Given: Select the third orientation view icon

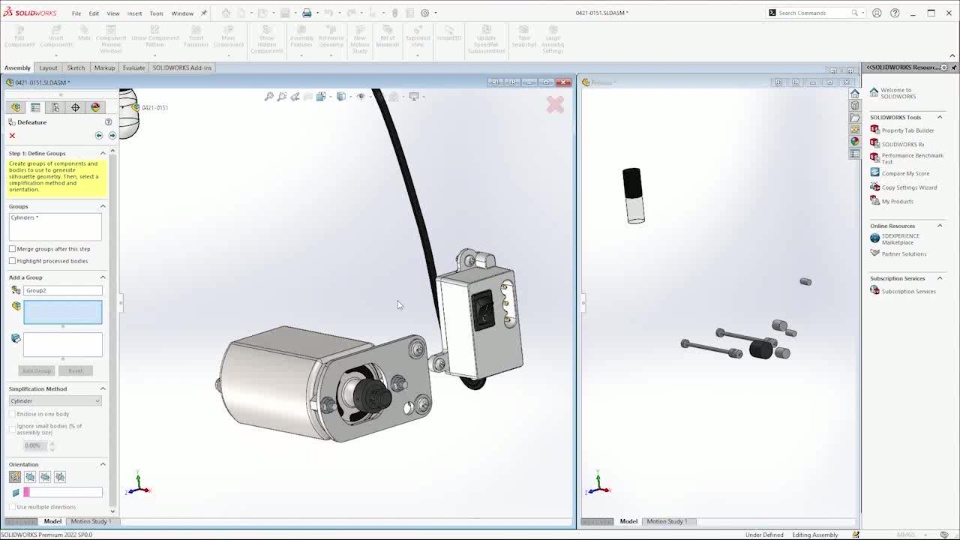Looking at the screenshot, I should pyautogui.click(x=45, y=477).
